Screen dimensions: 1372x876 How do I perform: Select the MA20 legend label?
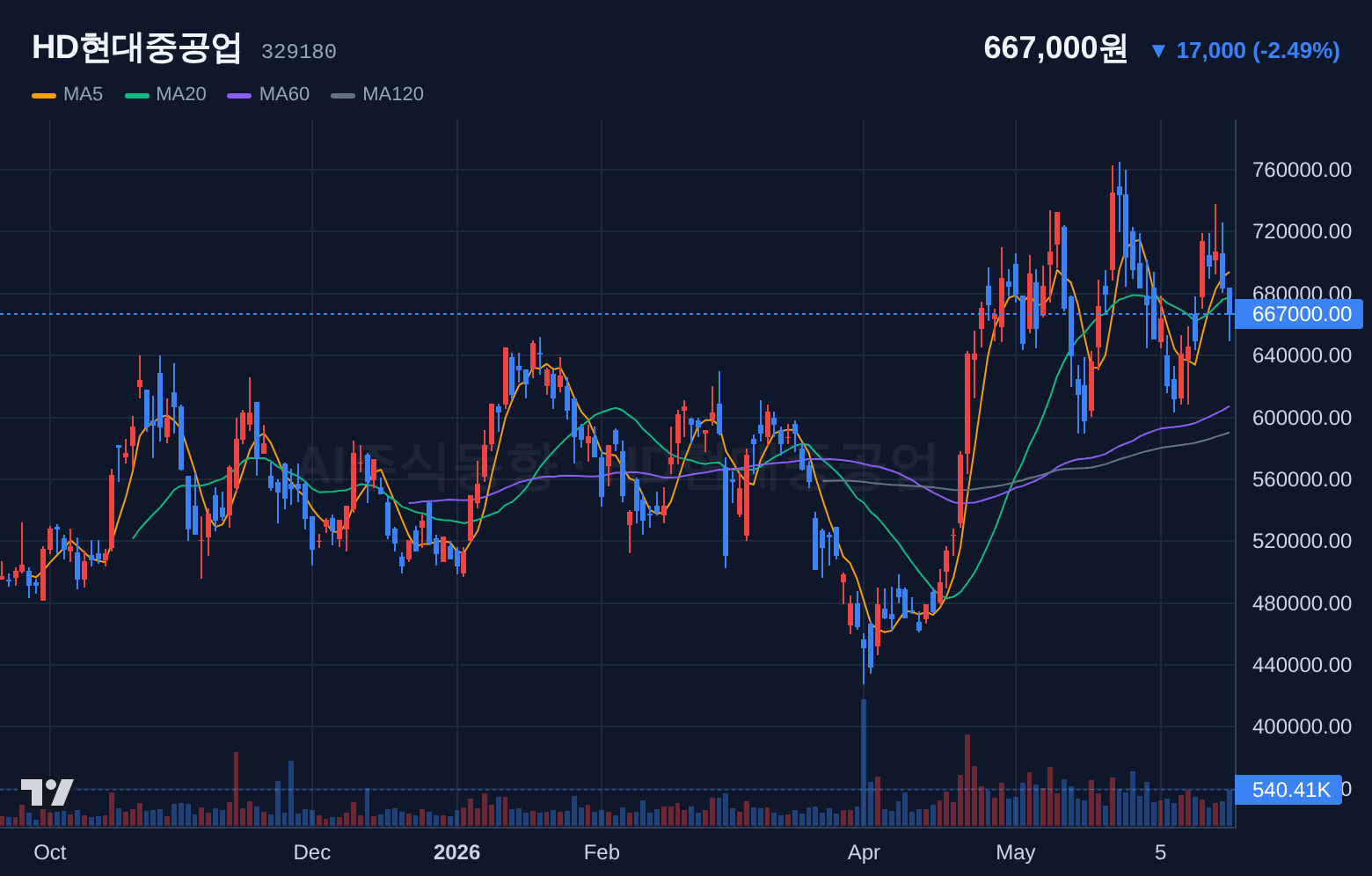(181, 94)
